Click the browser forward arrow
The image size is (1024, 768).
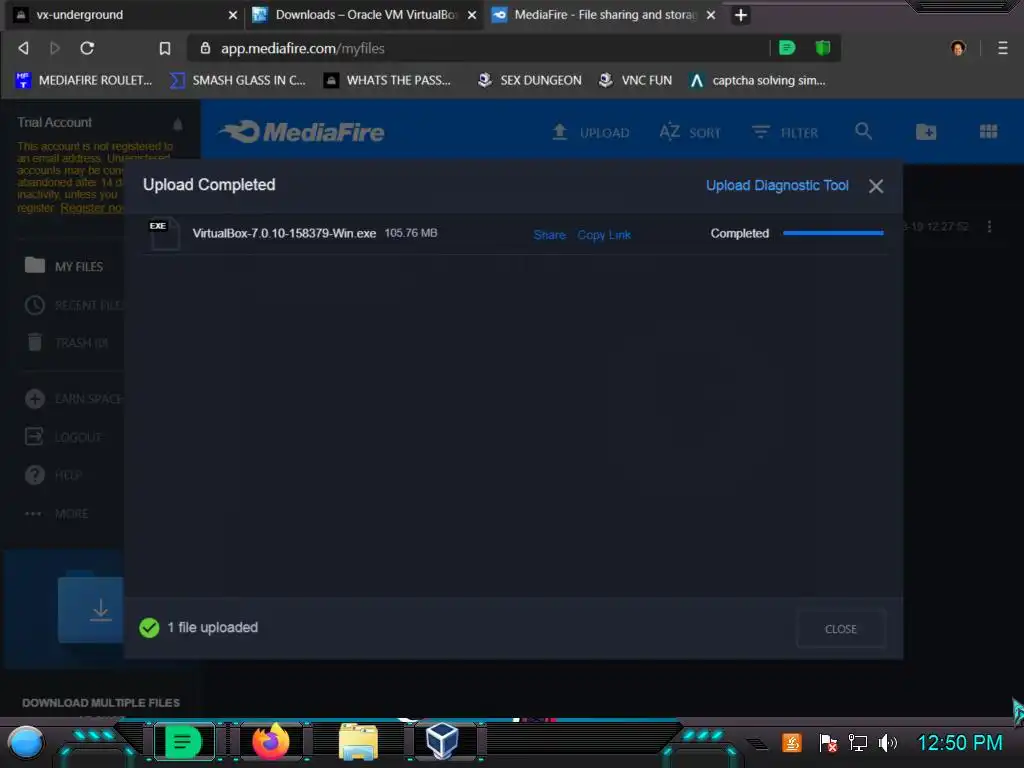coord(55,48)
